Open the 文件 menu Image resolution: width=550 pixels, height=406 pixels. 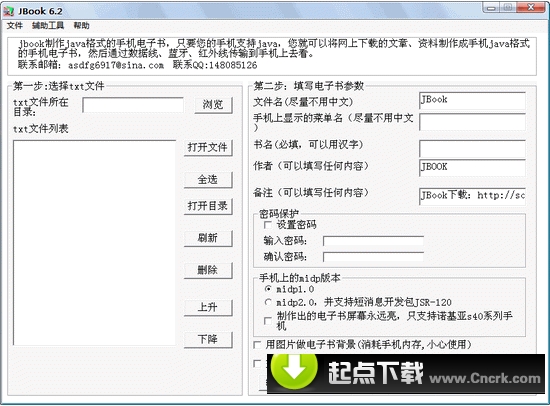[x=15, y=26]
